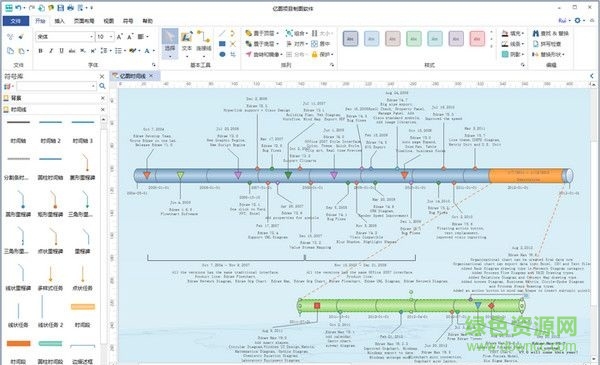
Task: Pick the blue ellipse shape tool
Action: (x=222, y=54)
